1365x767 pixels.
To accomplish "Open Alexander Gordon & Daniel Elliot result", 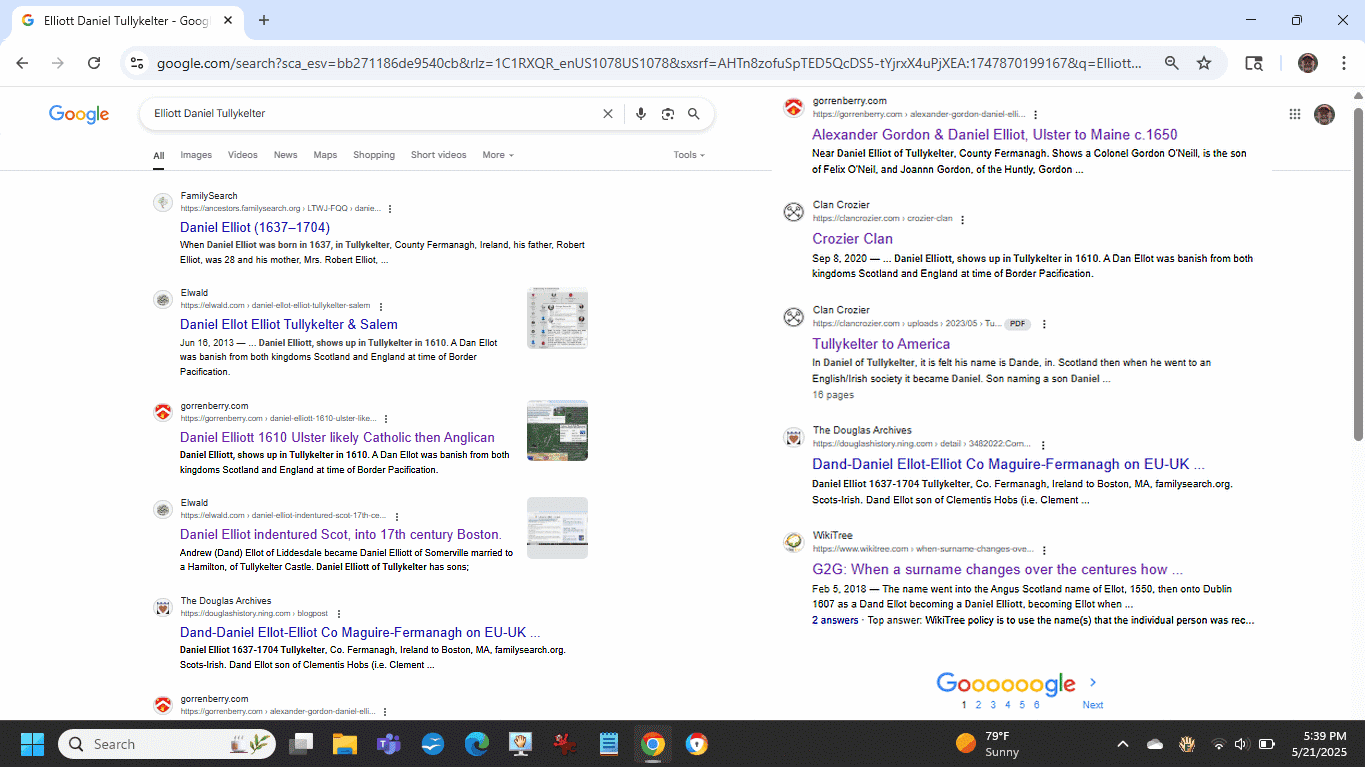I will pyautogui.click(x=995, y=134).
